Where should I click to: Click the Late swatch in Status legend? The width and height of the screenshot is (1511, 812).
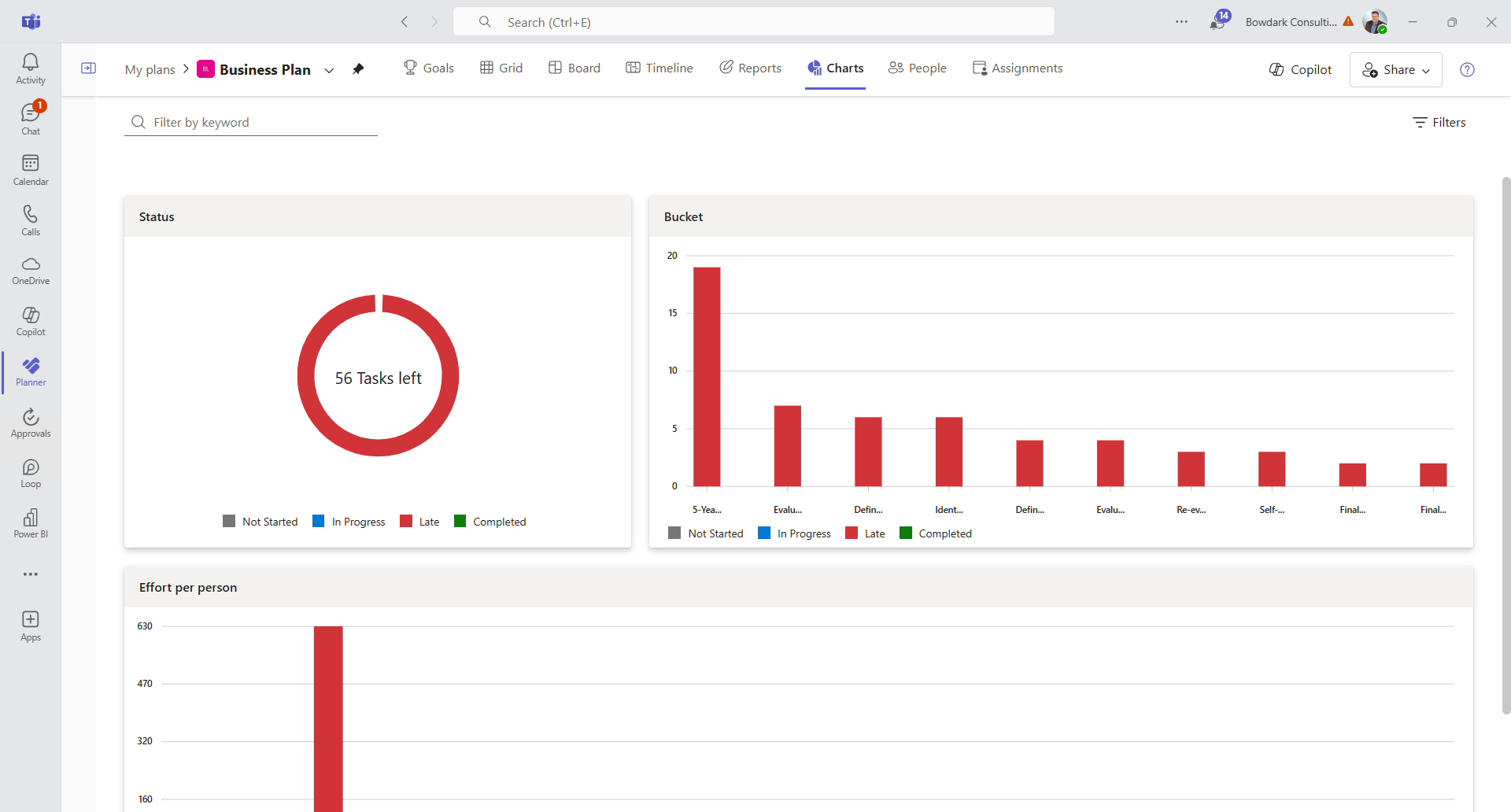tap(406, 521)
